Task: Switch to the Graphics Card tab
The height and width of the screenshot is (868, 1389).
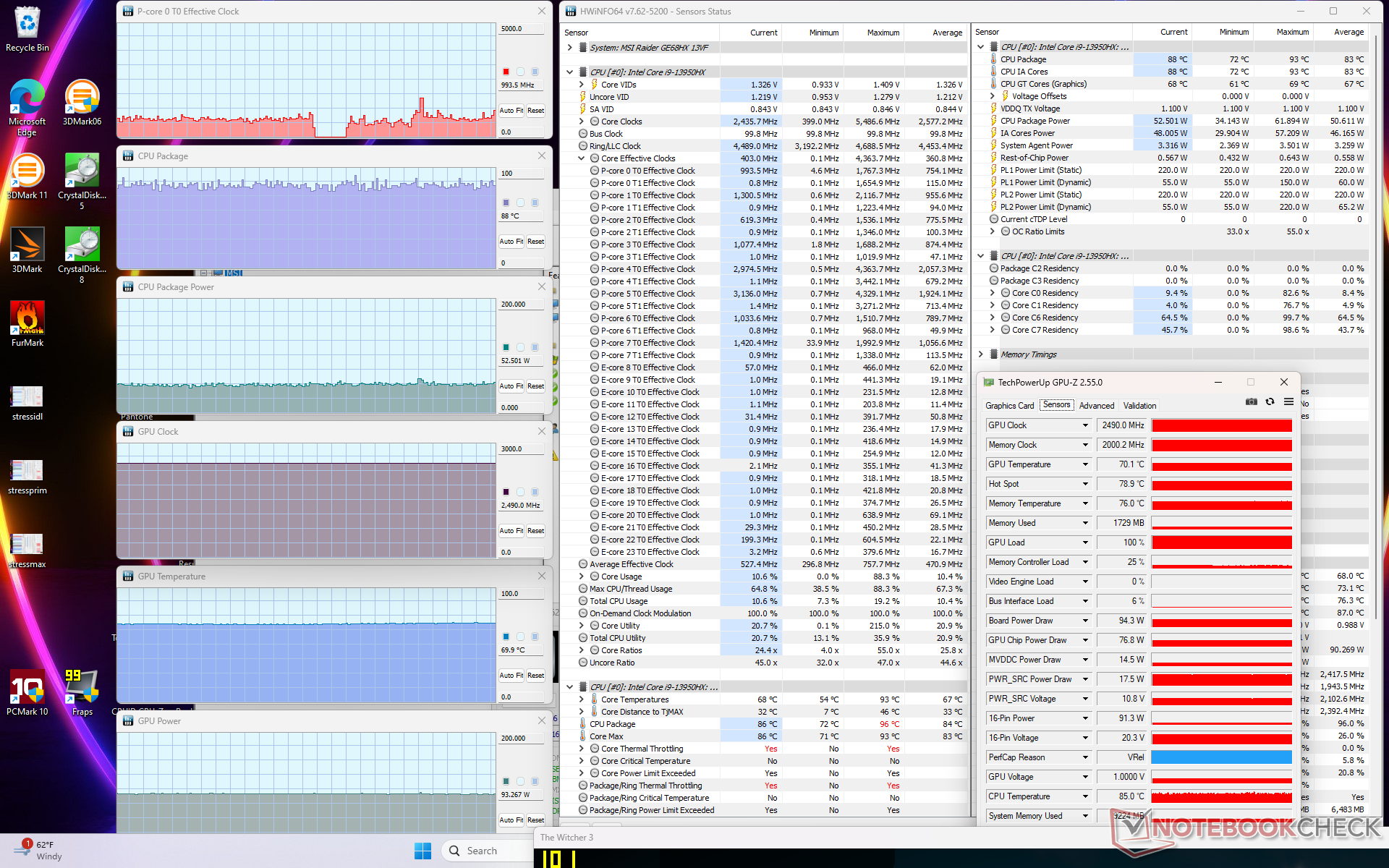Action: (x=1009, y=406)
